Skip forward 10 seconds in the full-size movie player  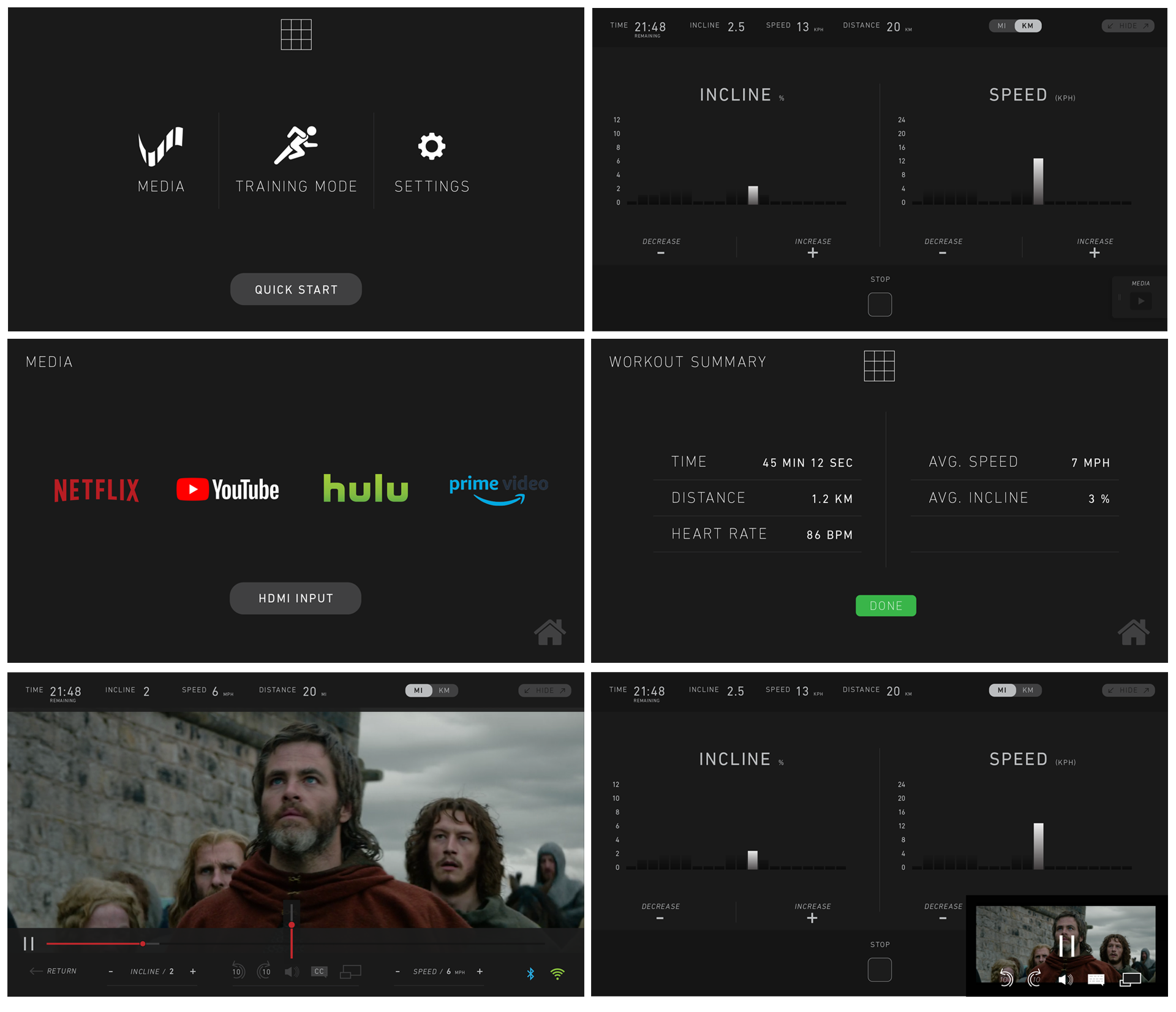point(265,971)
